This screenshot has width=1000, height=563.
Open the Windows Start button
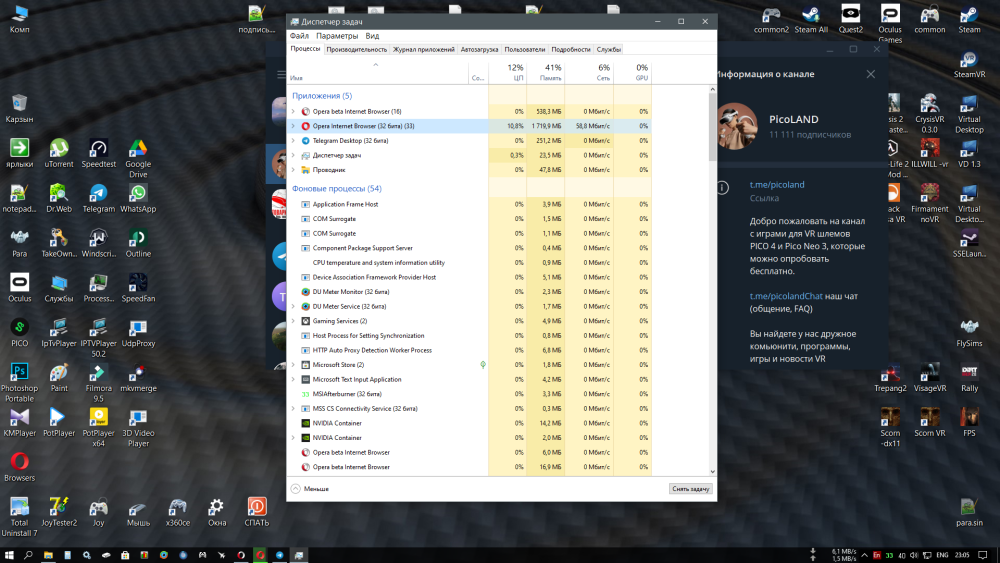pos(10,553)
